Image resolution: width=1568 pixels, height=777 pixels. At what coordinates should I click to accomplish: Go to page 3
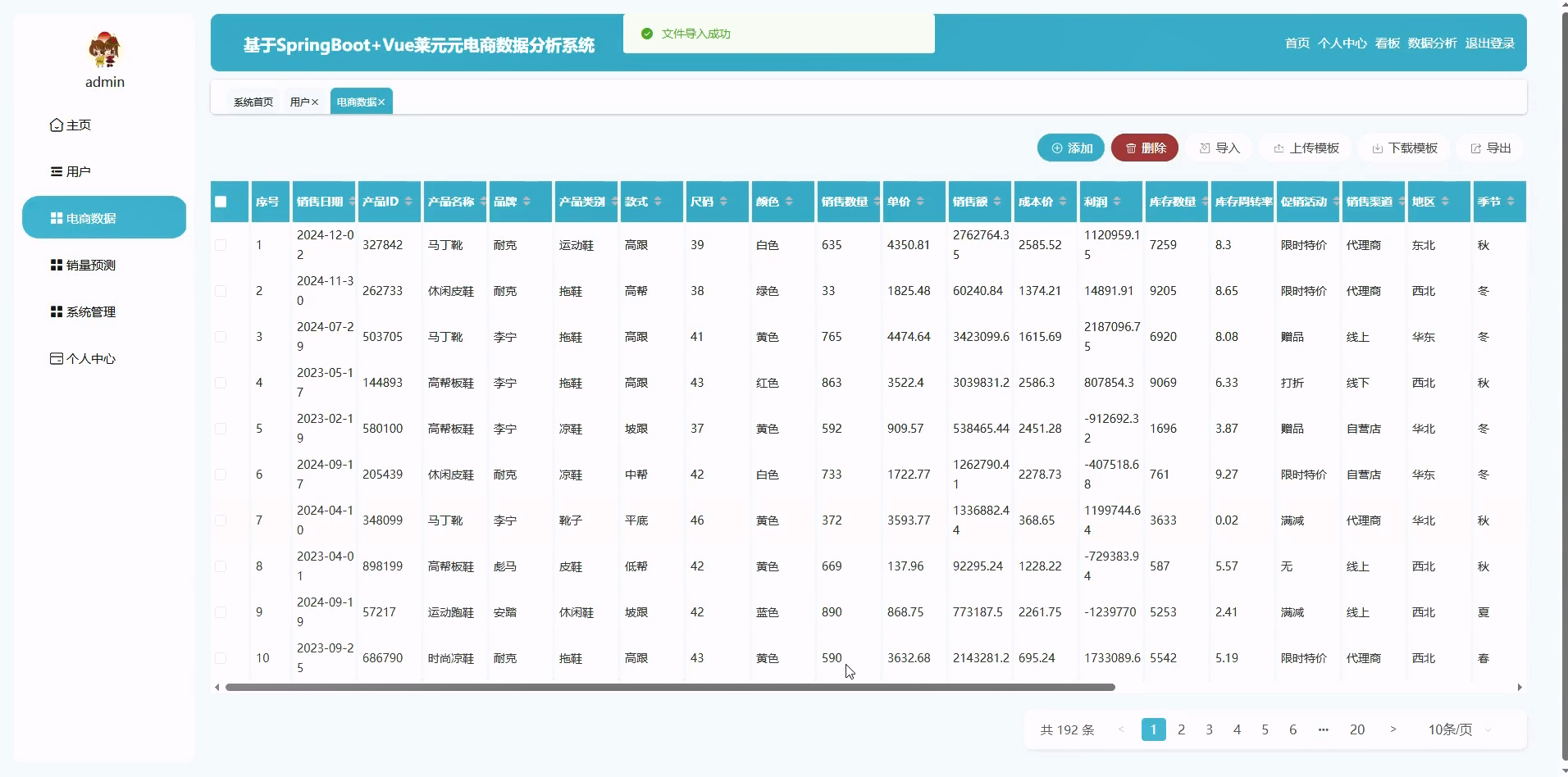pyautogui.click(x=1209, y=729)
